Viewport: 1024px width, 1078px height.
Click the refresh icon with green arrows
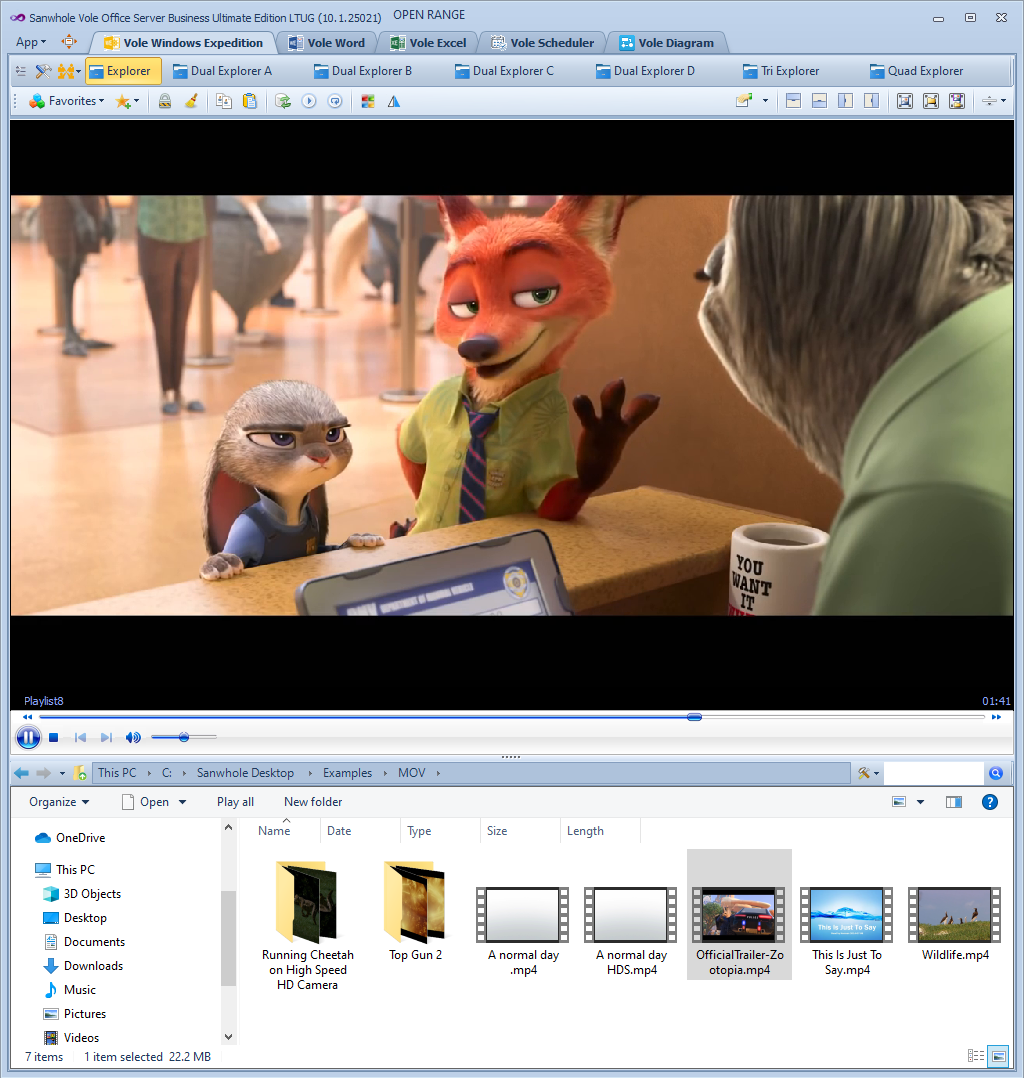point(283,101)
